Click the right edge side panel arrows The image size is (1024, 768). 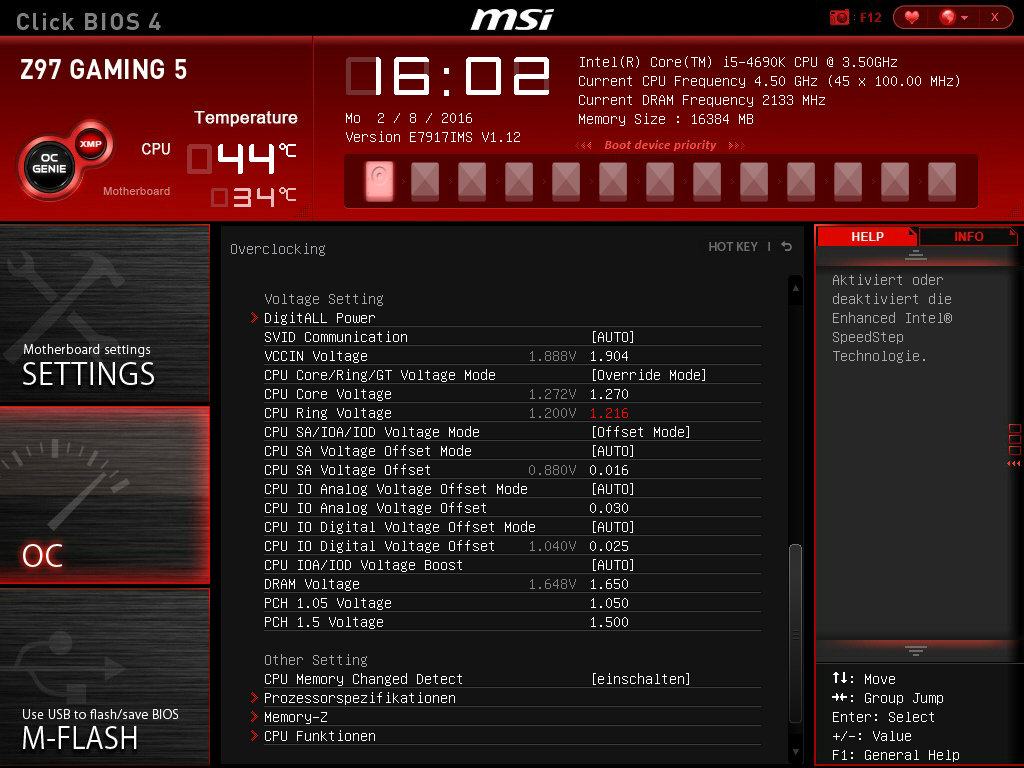pyautogui.click(x=1014, y=463)
